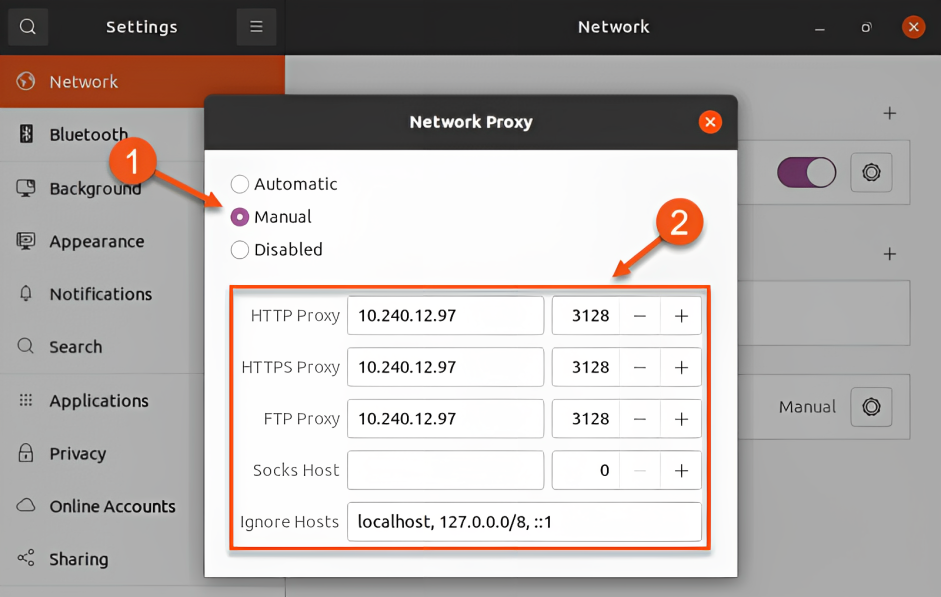Open the Network Proxy gear settings button
This screenshot has height=597, width=941.
click(x=871, y=407)
